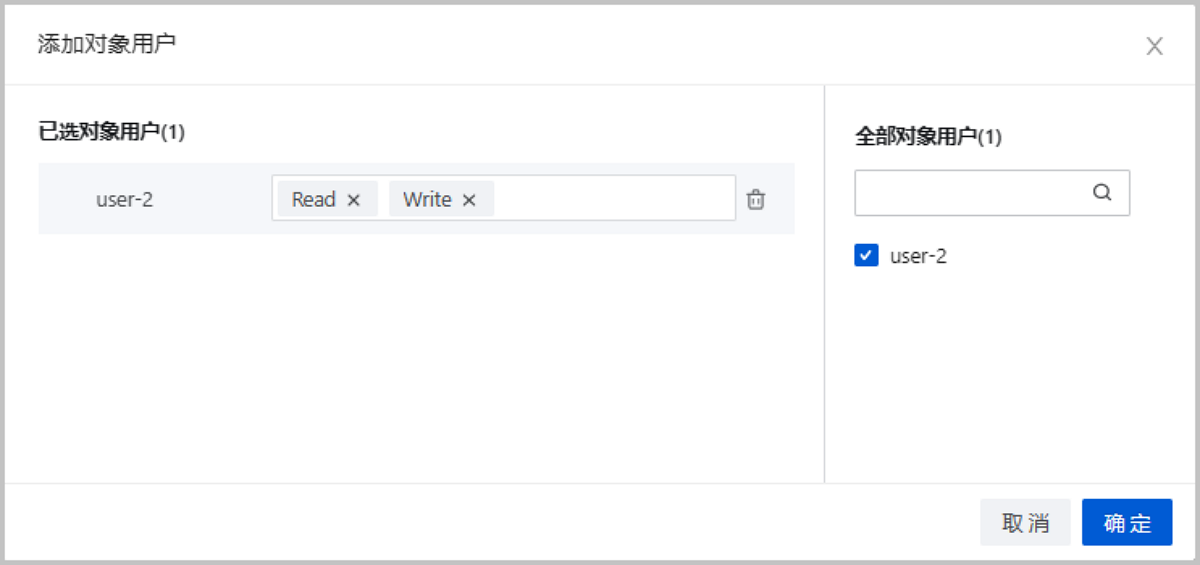
Task: Click the 添加对象用户 dialog title
Action: (107, 44)
